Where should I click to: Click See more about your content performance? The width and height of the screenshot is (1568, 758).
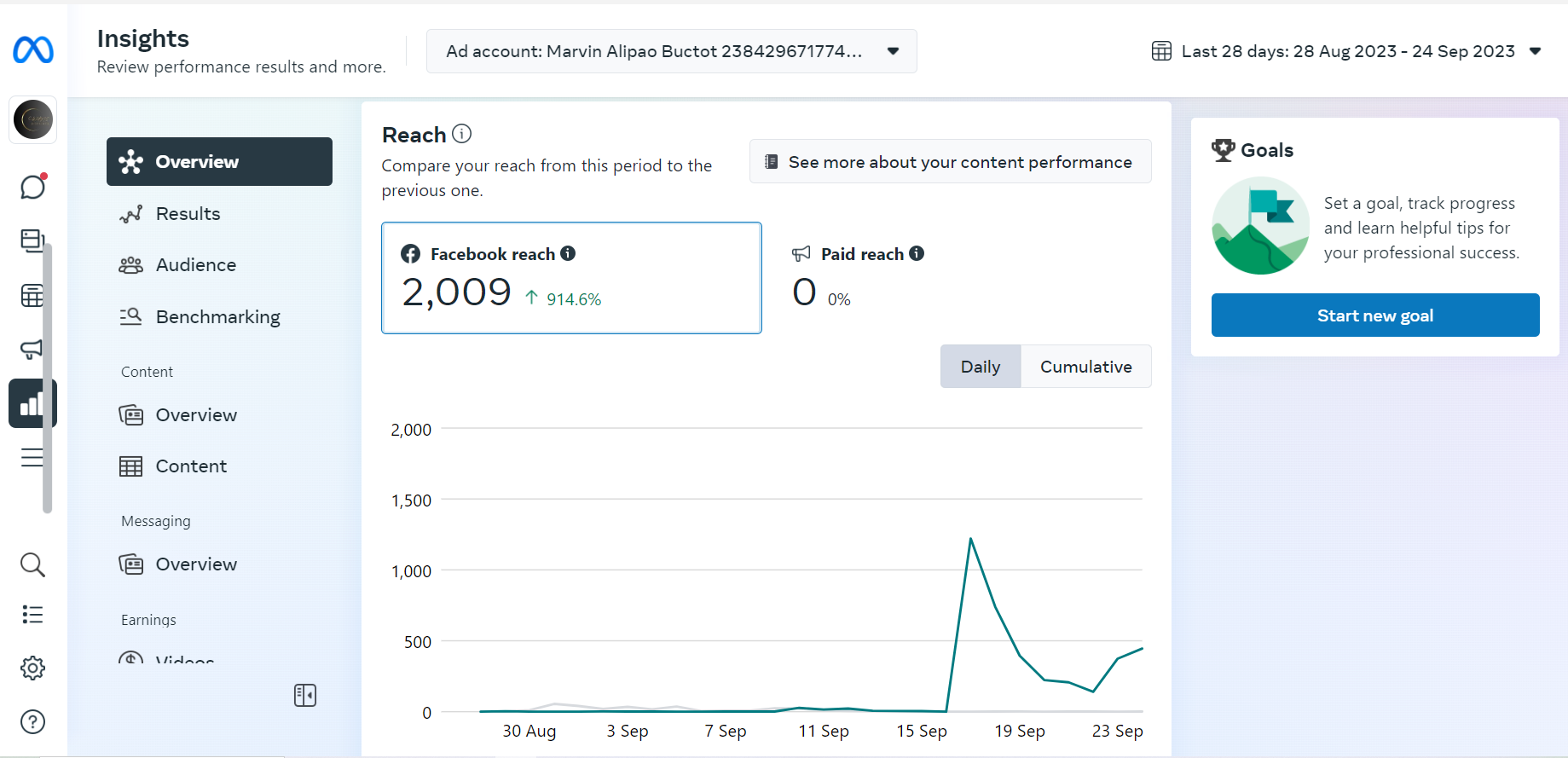[951, 161]
